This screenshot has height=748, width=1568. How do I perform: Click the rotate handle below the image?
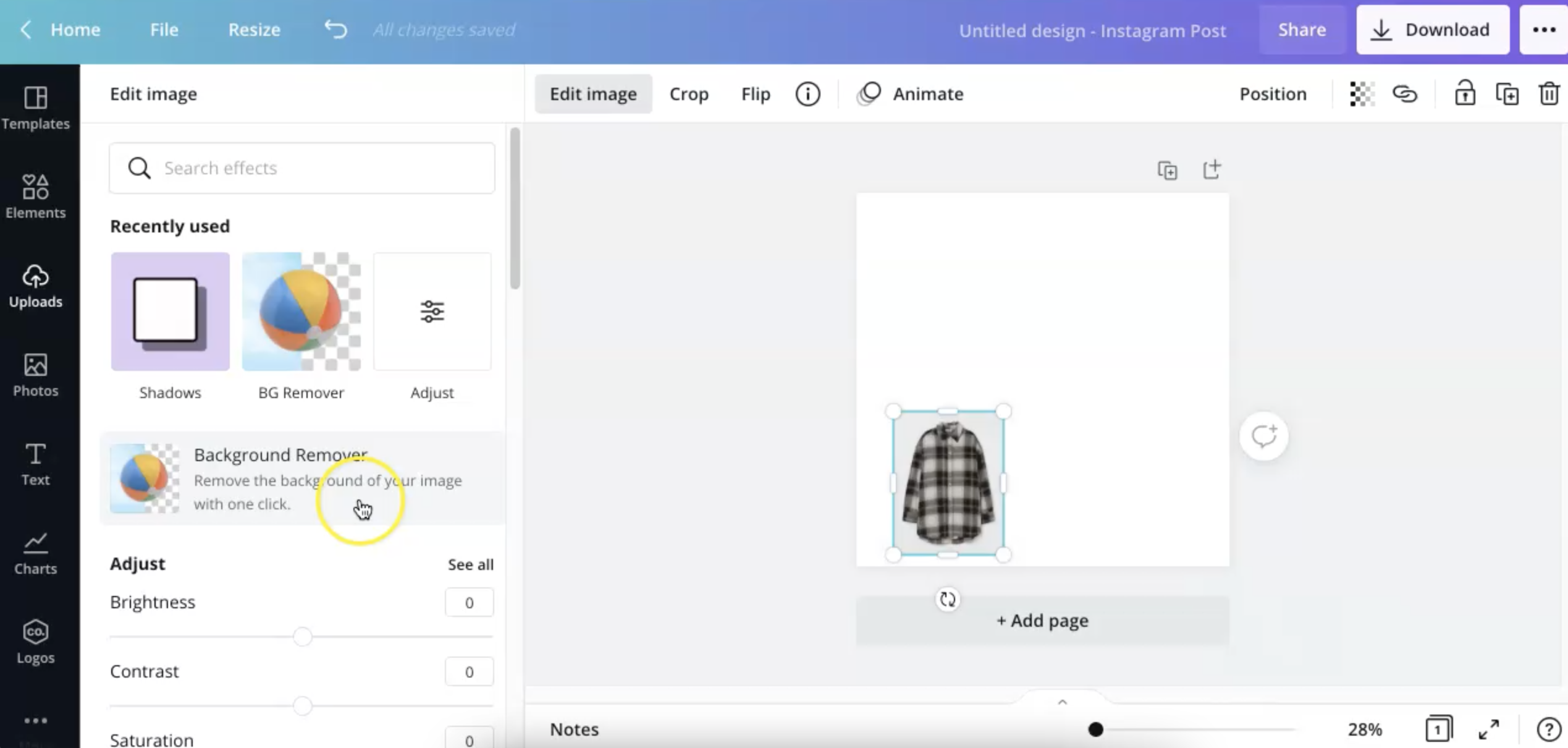pyautogui.click(x=948, y=599)
